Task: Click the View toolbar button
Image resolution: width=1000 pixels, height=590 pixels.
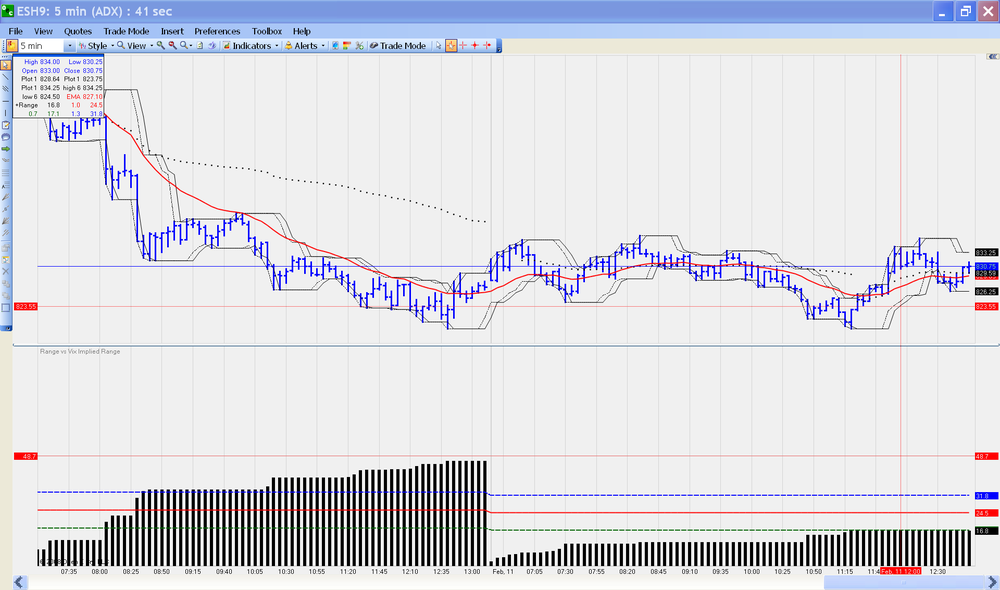Action: pos(135,45)
